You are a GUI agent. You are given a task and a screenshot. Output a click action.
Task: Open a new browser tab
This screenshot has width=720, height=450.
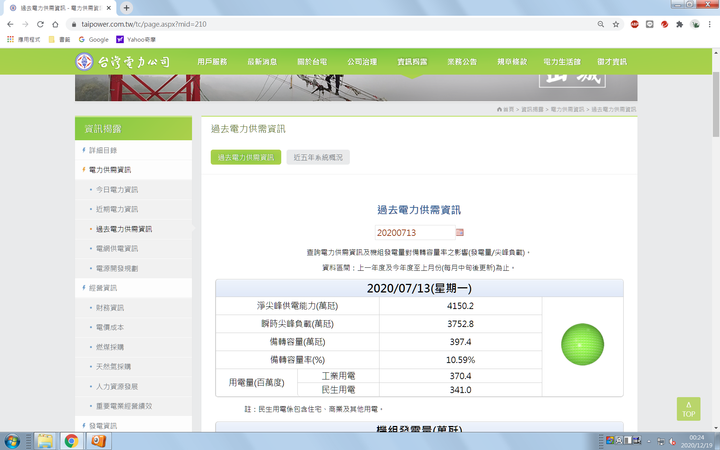[x=126, y=7]
